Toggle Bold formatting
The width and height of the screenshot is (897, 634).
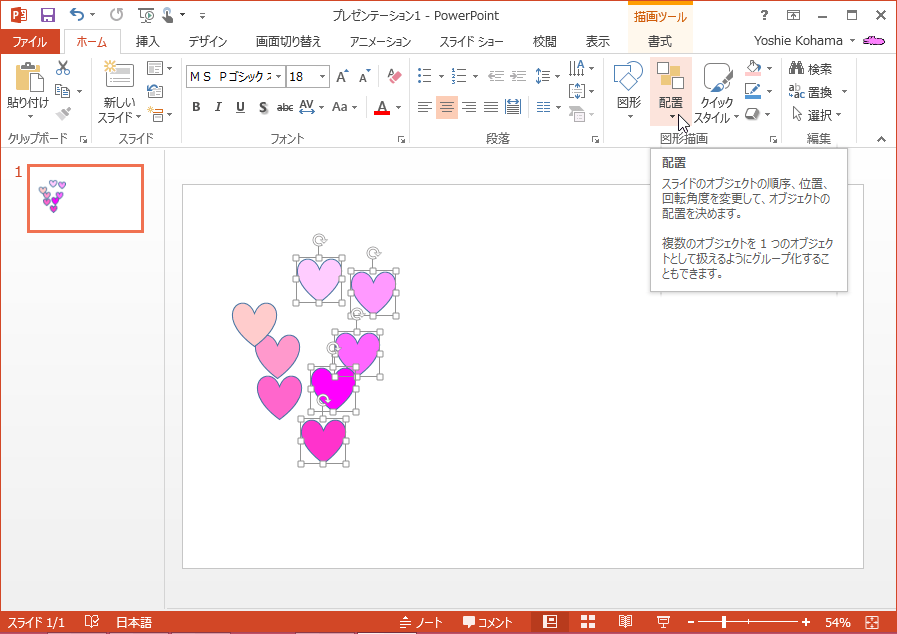(196, 107)
